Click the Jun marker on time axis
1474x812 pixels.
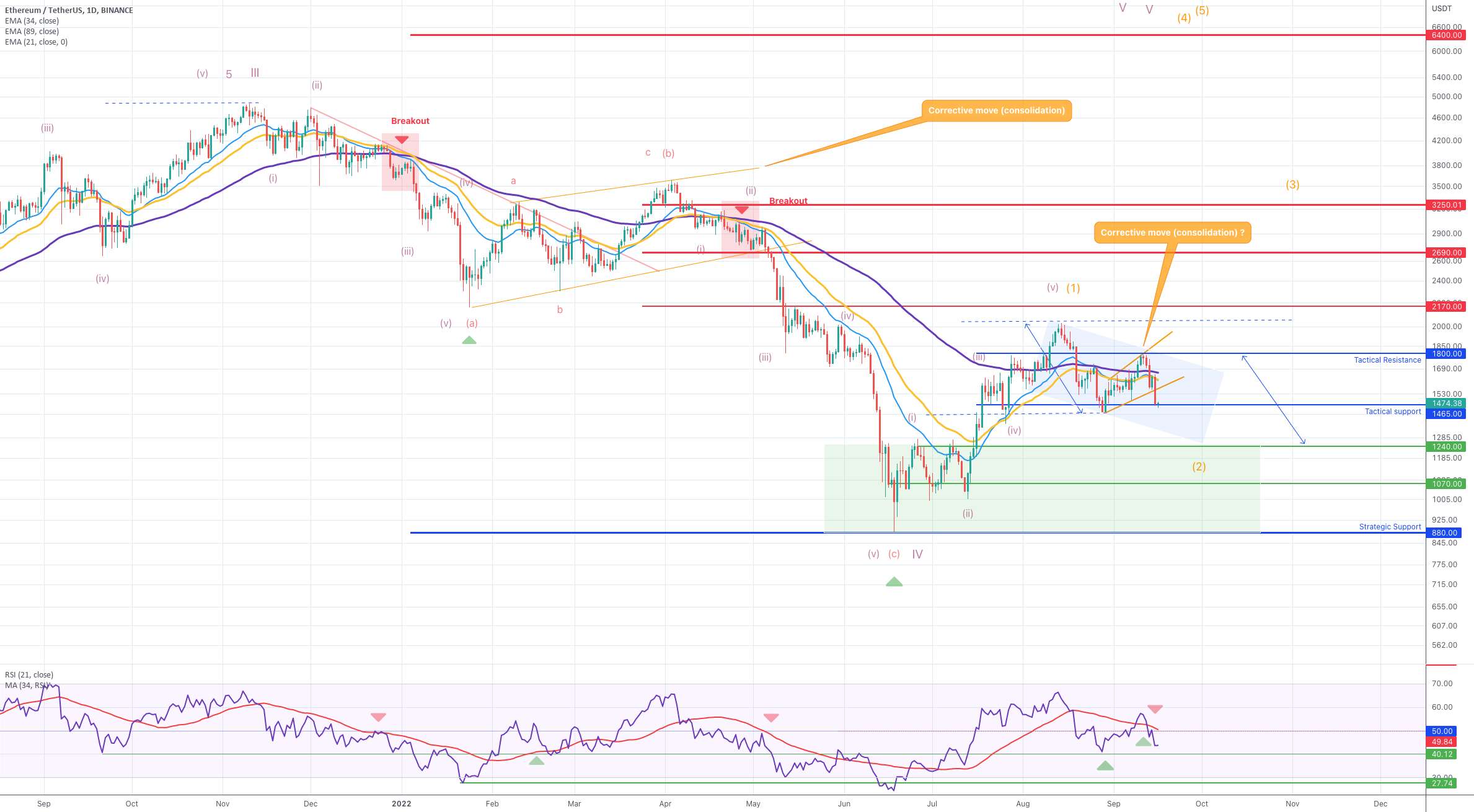point(844,804)
